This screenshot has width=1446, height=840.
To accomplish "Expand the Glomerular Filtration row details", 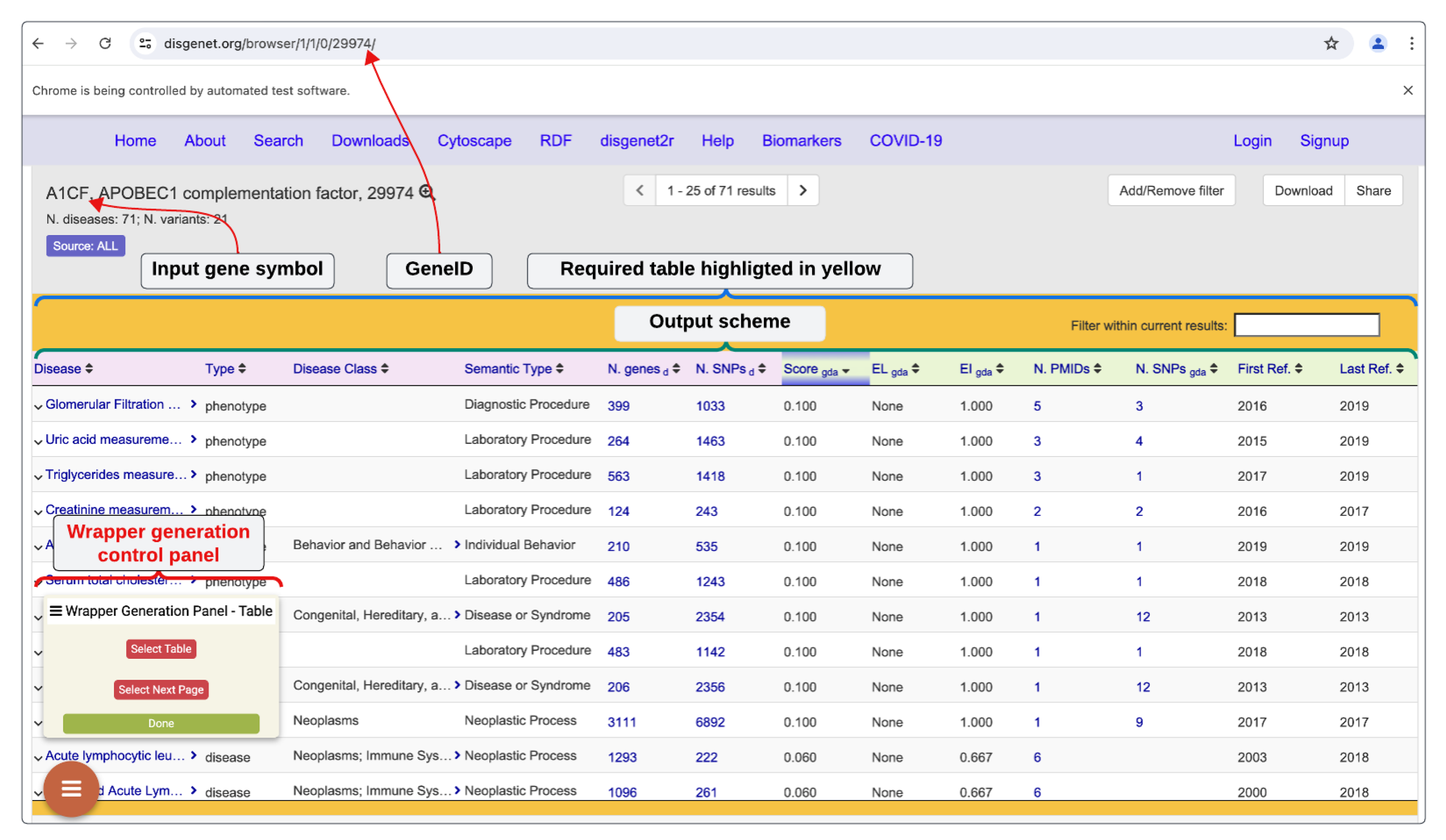I will coord(38,407).
